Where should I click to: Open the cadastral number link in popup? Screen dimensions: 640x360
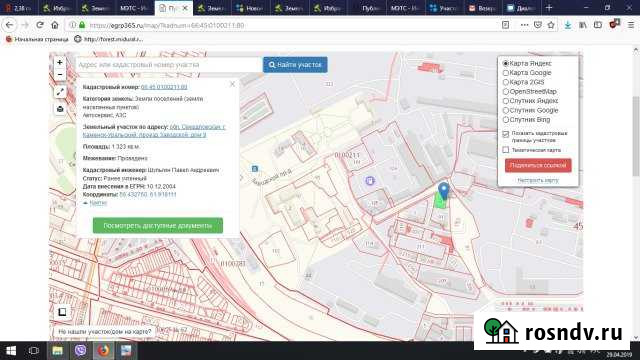(164, 87)
